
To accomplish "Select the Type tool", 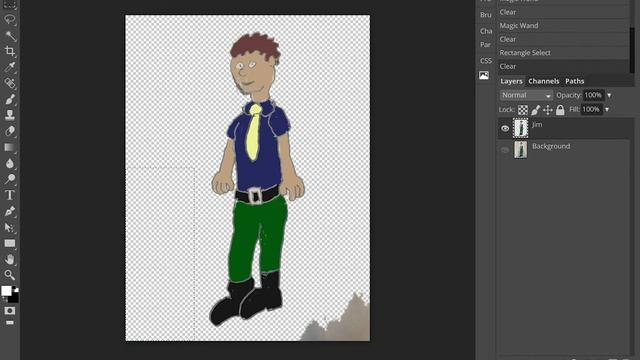I will tap(10, 195).
